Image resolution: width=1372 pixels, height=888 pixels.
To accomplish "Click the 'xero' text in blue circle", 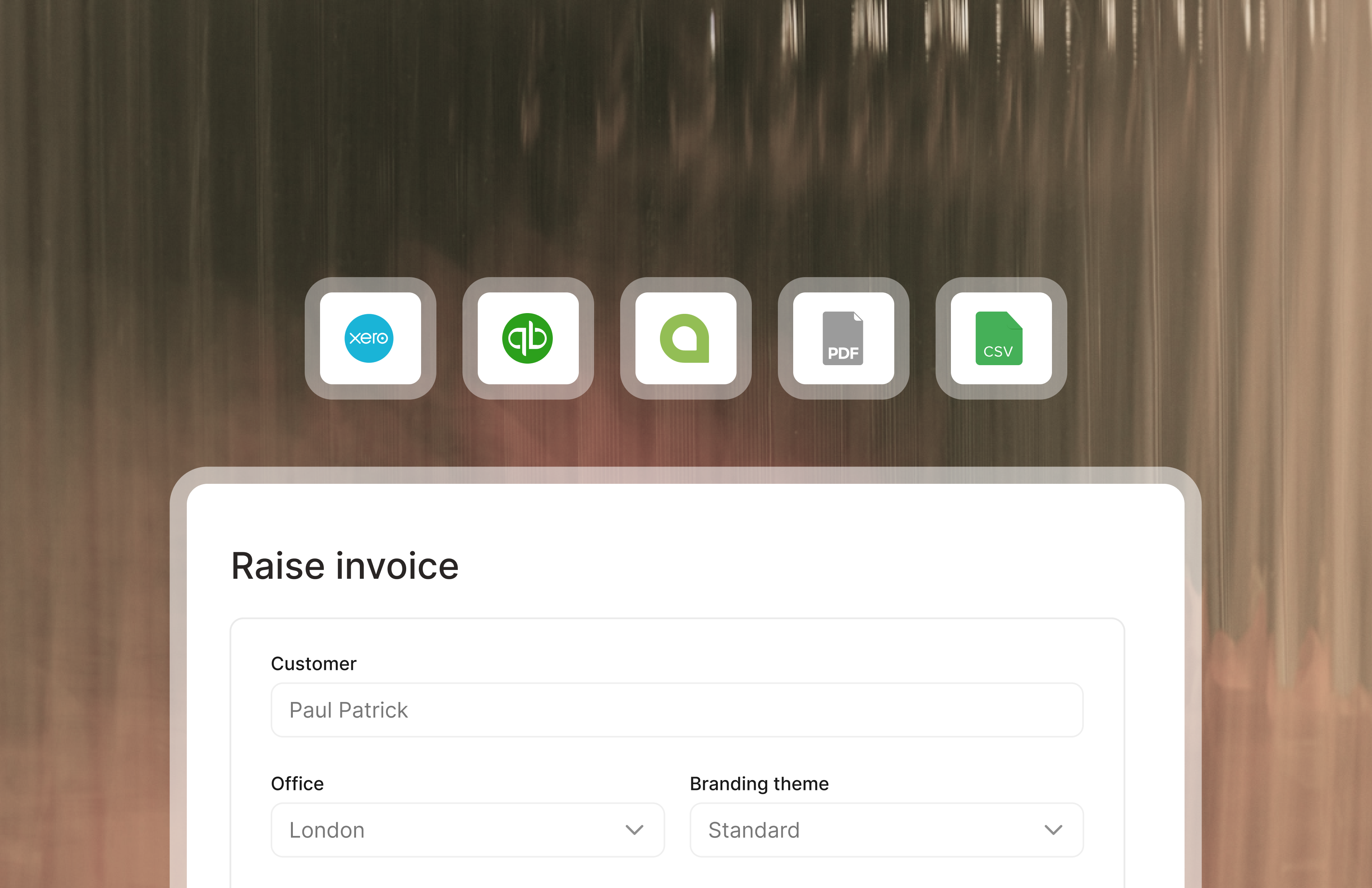I will coord(369,338).
